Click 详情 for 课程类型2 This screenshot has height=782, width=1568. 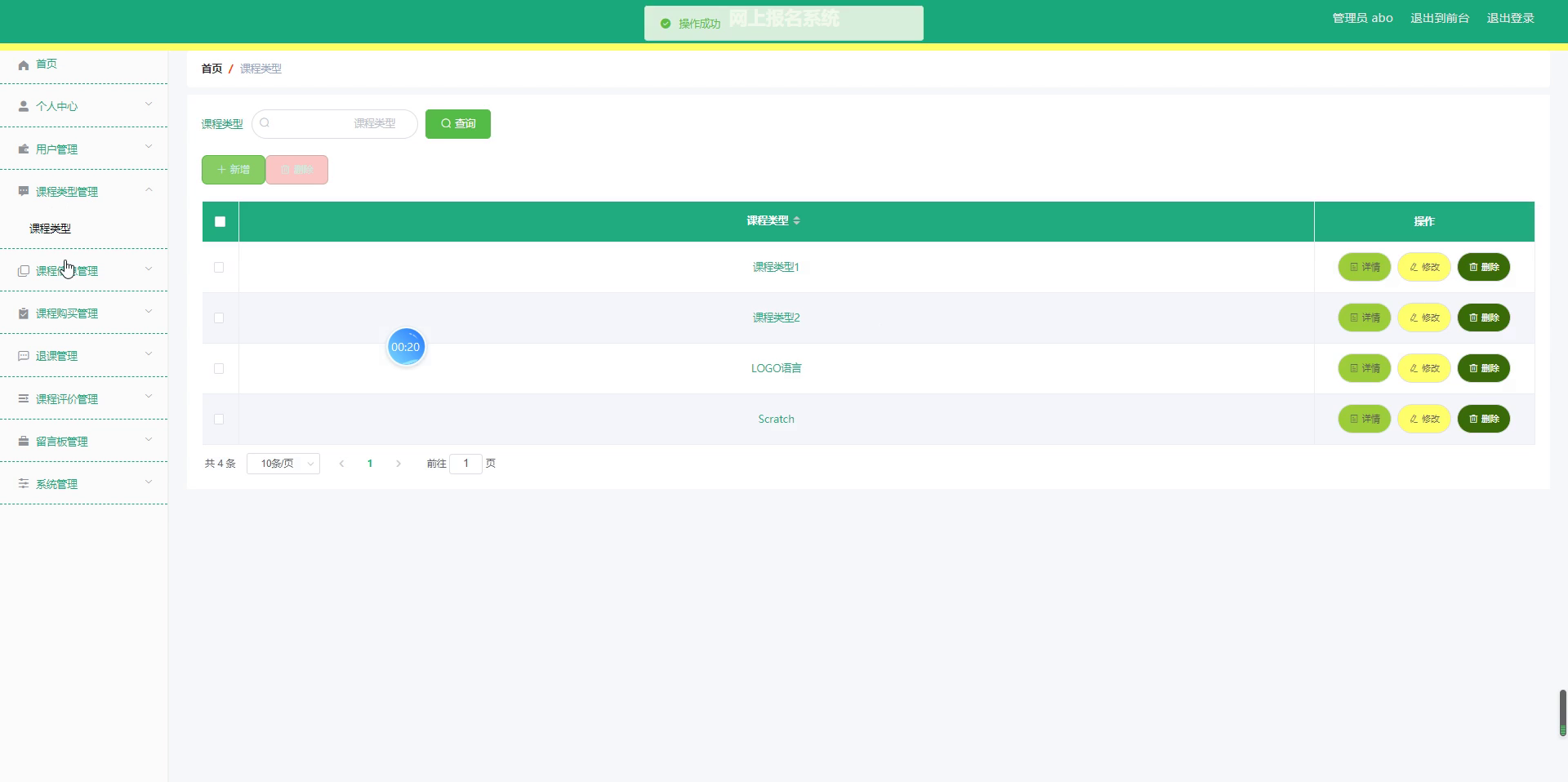pyautogui.click(x=1365, y=318)
